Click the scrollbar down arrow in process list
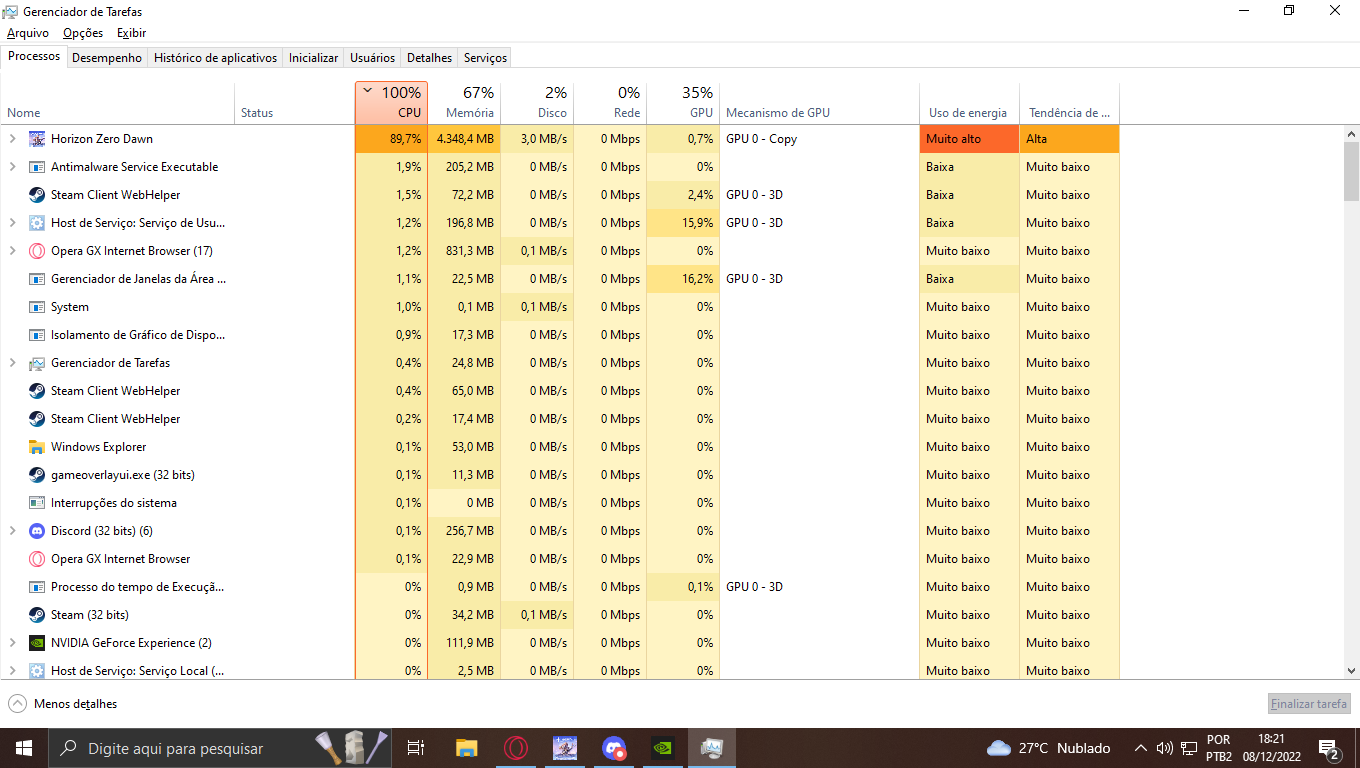Image resolution: width=1360 pixels, height=768 pixels. pyautogui.click(x=1351, y=671)
